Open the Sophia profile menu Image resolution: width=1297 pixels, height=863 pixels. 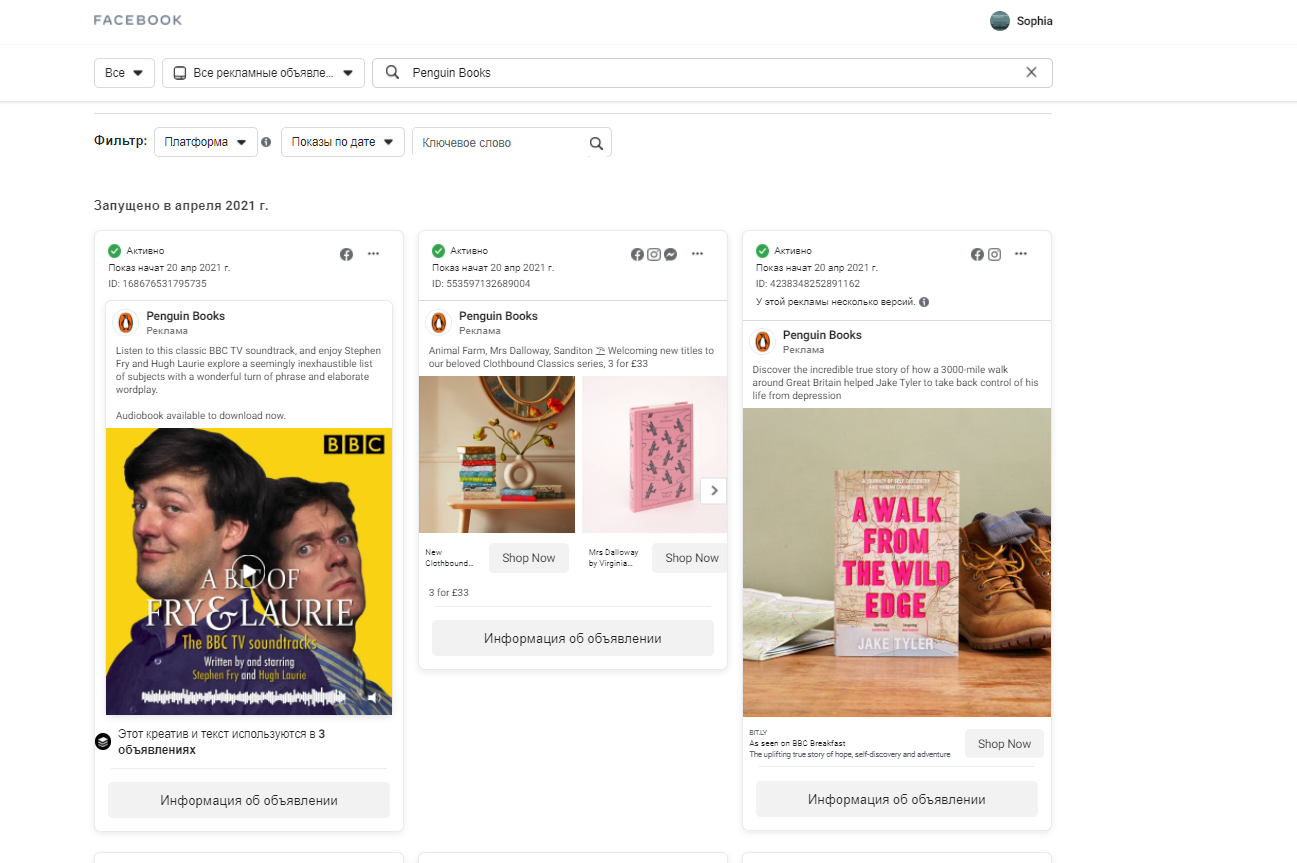tap(1021, 21)
